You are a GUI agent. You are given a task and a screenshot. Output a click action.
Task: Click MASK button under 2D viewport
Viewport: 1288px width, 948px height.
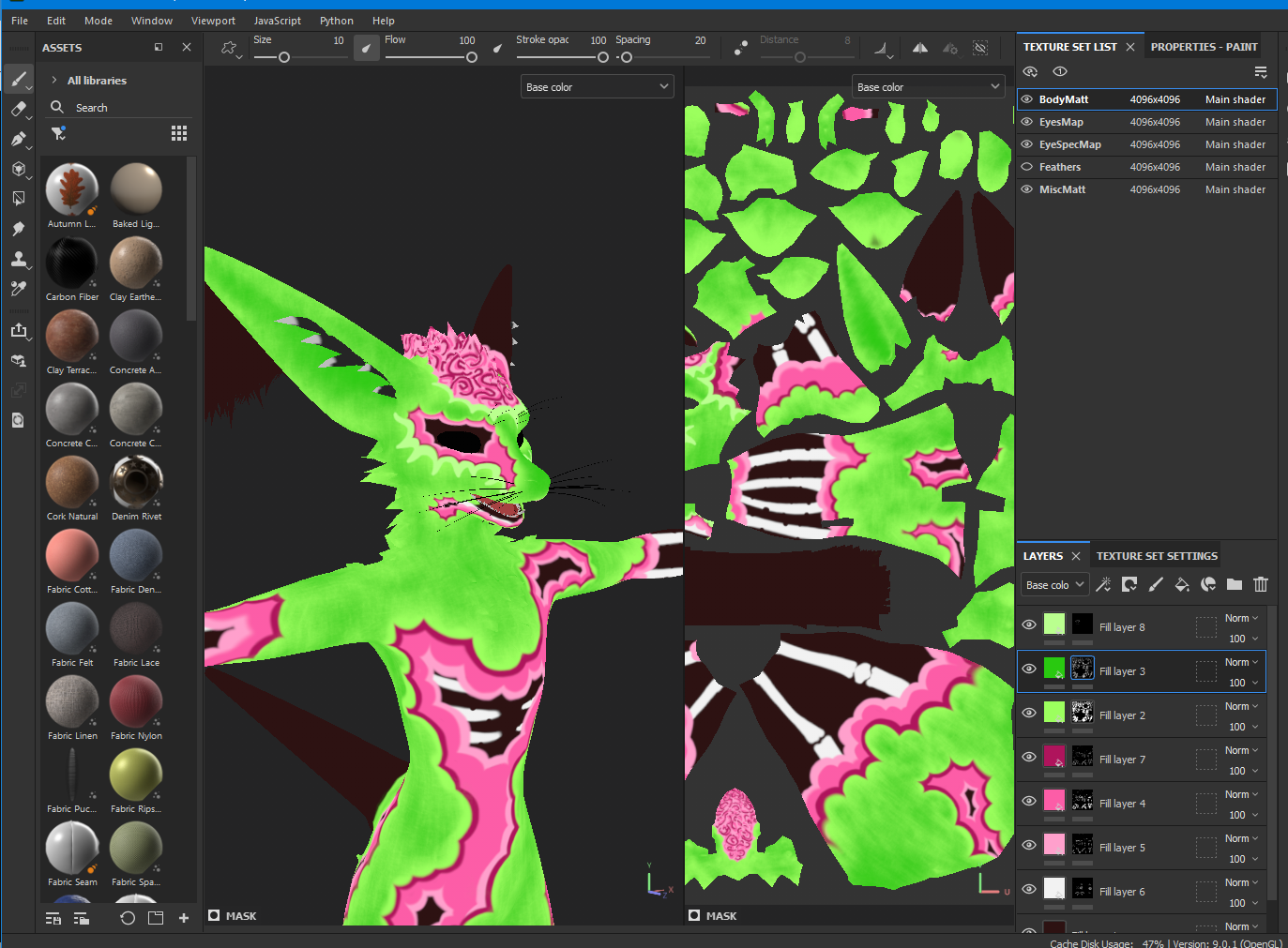pyautogui.click(x=713, y=916)
